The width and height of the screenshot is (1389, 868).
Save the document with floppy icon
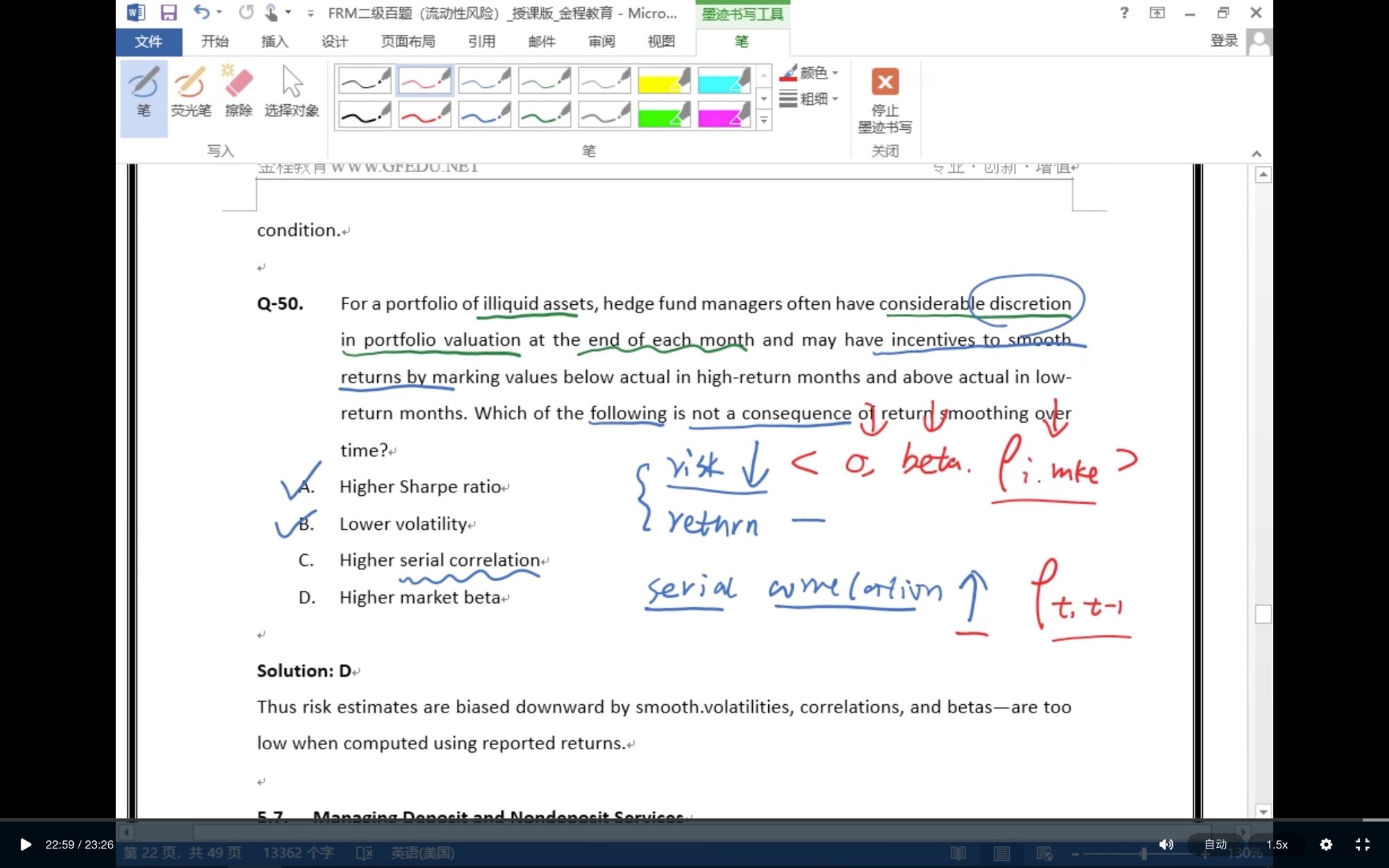click(x=168, y=12)
